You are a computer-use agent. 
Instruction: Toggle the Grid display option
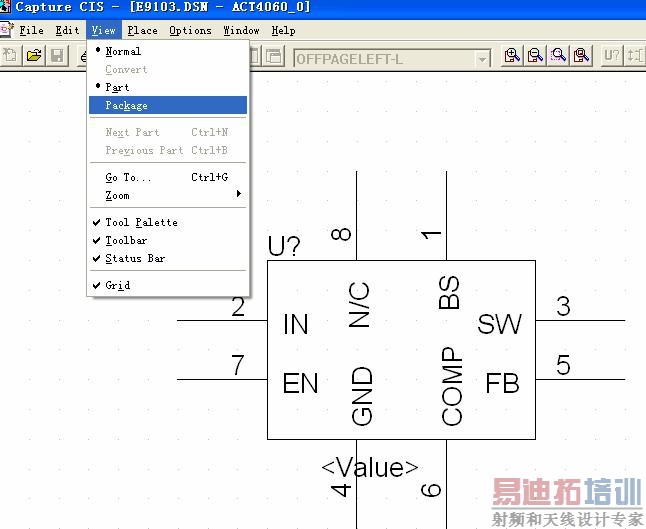pos(168,285)
